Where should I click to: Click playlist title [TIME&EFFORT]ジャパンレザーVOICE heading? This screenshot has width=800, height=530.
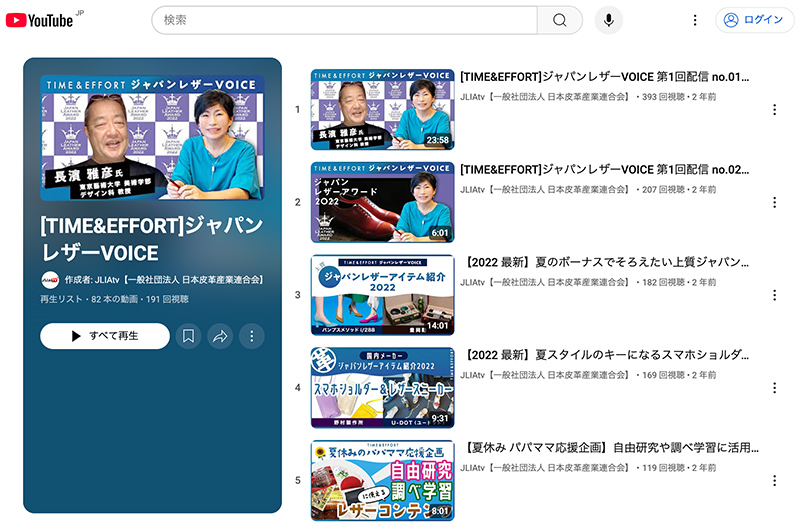pyautogui.click(x=152, y=239)
